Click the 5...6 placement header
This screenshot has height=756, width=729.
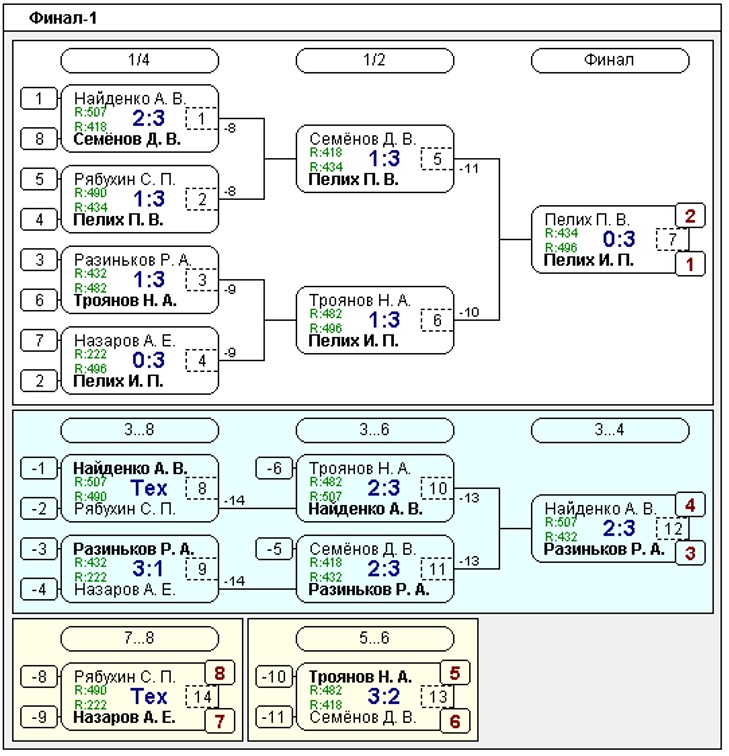point(375,638)
